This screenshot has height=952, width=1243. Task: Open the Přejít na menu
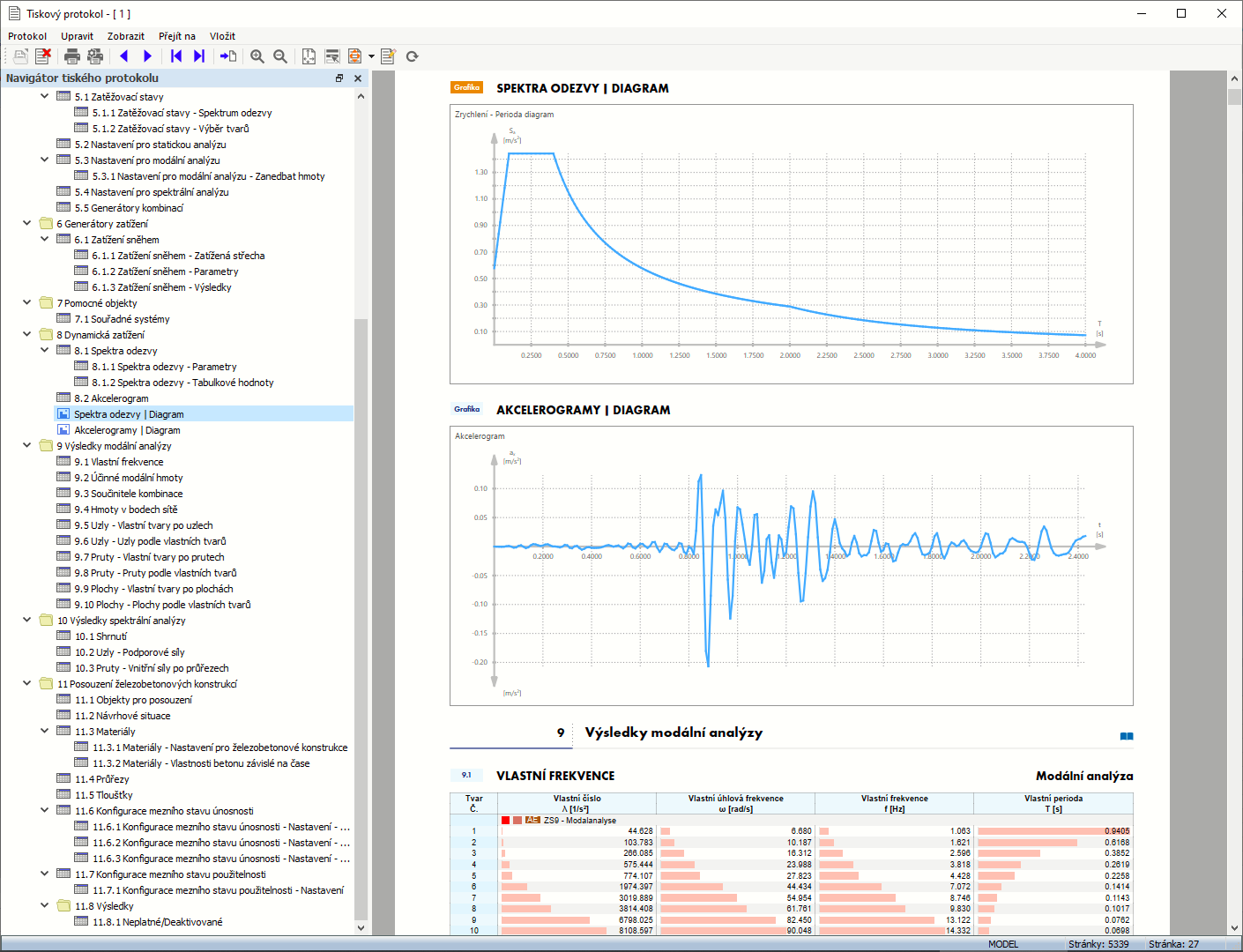click(177, 36)
